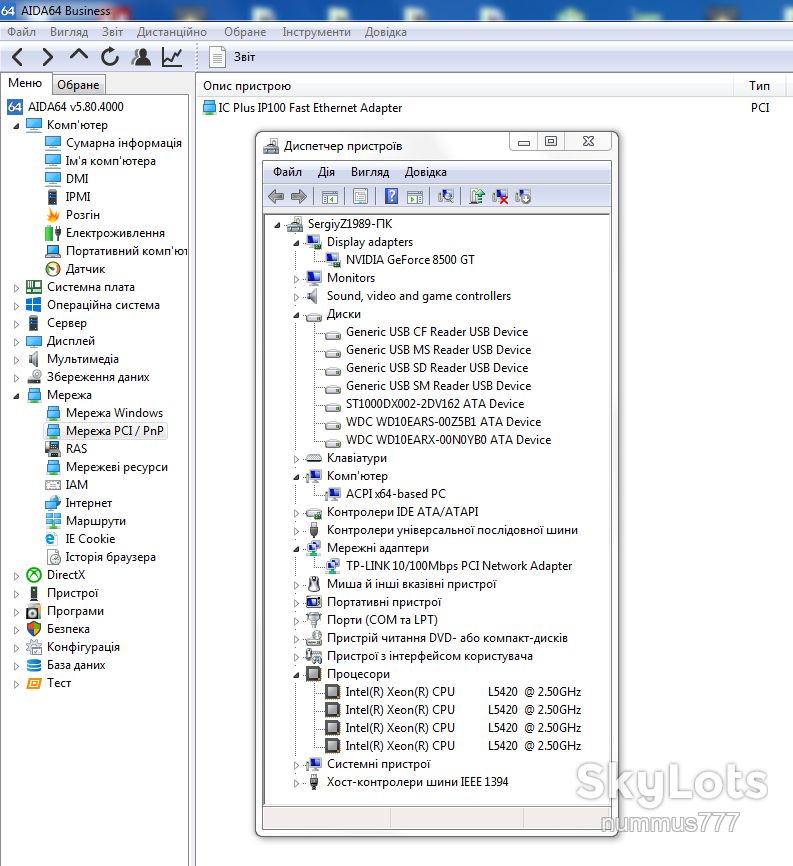Open AIDA64 Файл menu
This screenshot has width=793, height=866.
coord(21,32)
